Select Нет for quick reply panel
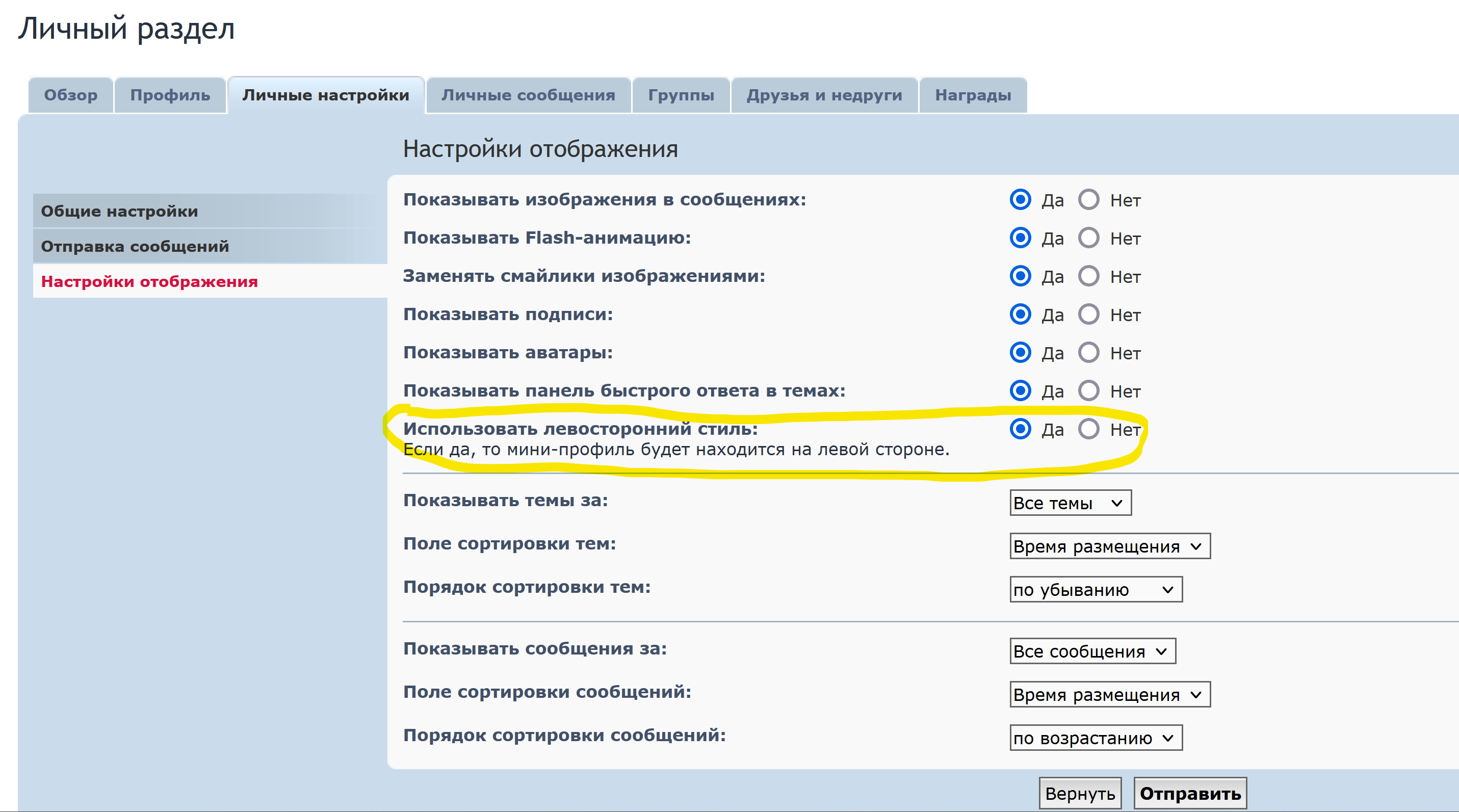The height and width of the screenshot is (812, 1459). pyautogui.click(x=1088, y=391)
